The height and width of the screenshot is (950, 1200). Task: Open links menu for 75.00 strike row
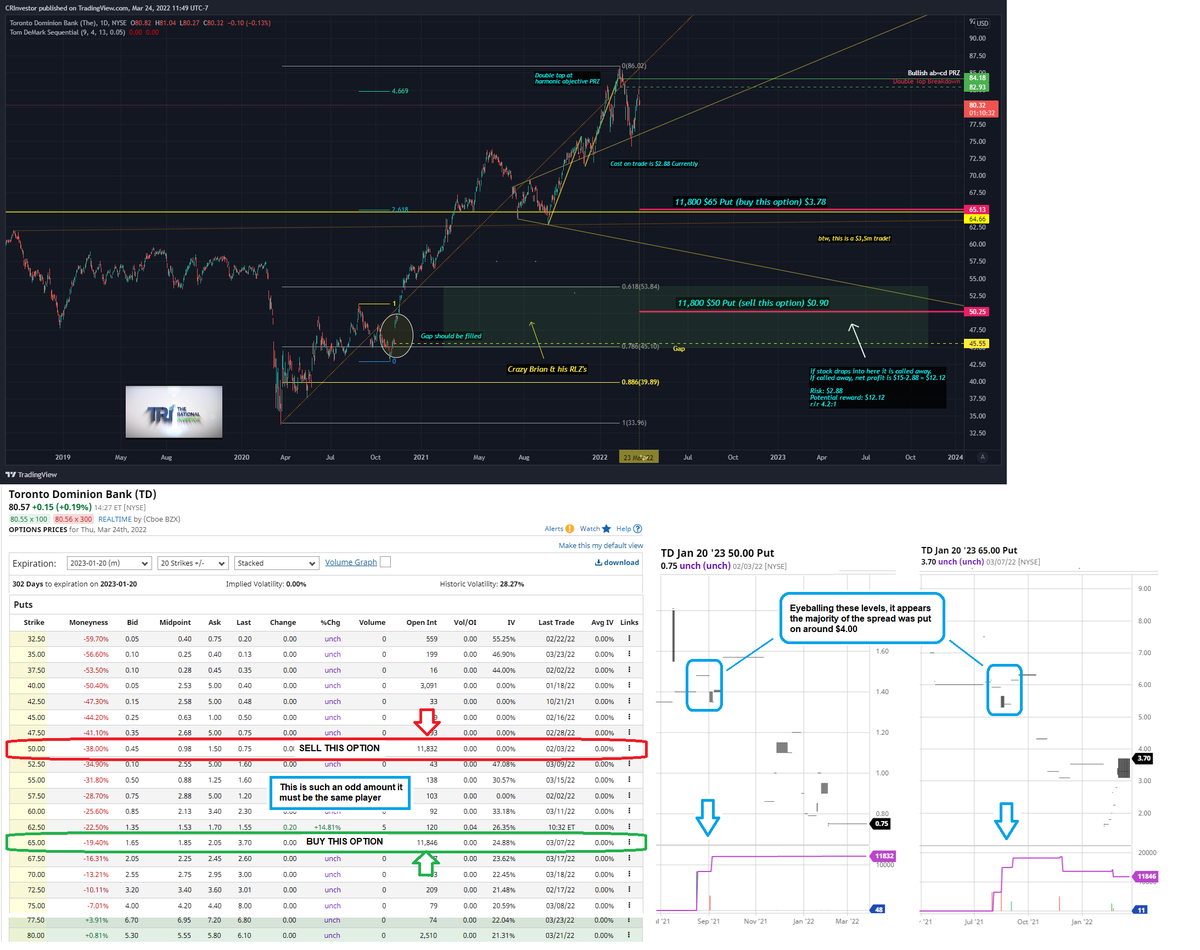pos(629,905)
